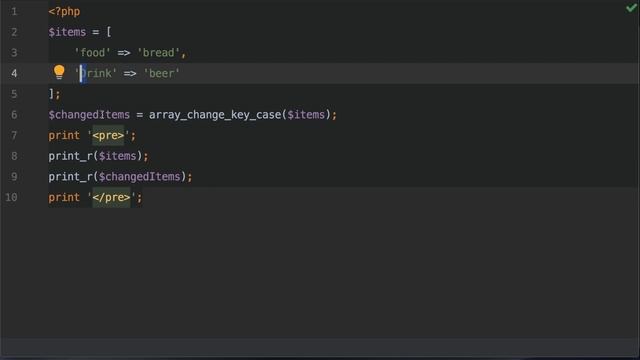Click 'print_r' on line 8
Screen dimensions: 640x360
(x=70, y=156)
